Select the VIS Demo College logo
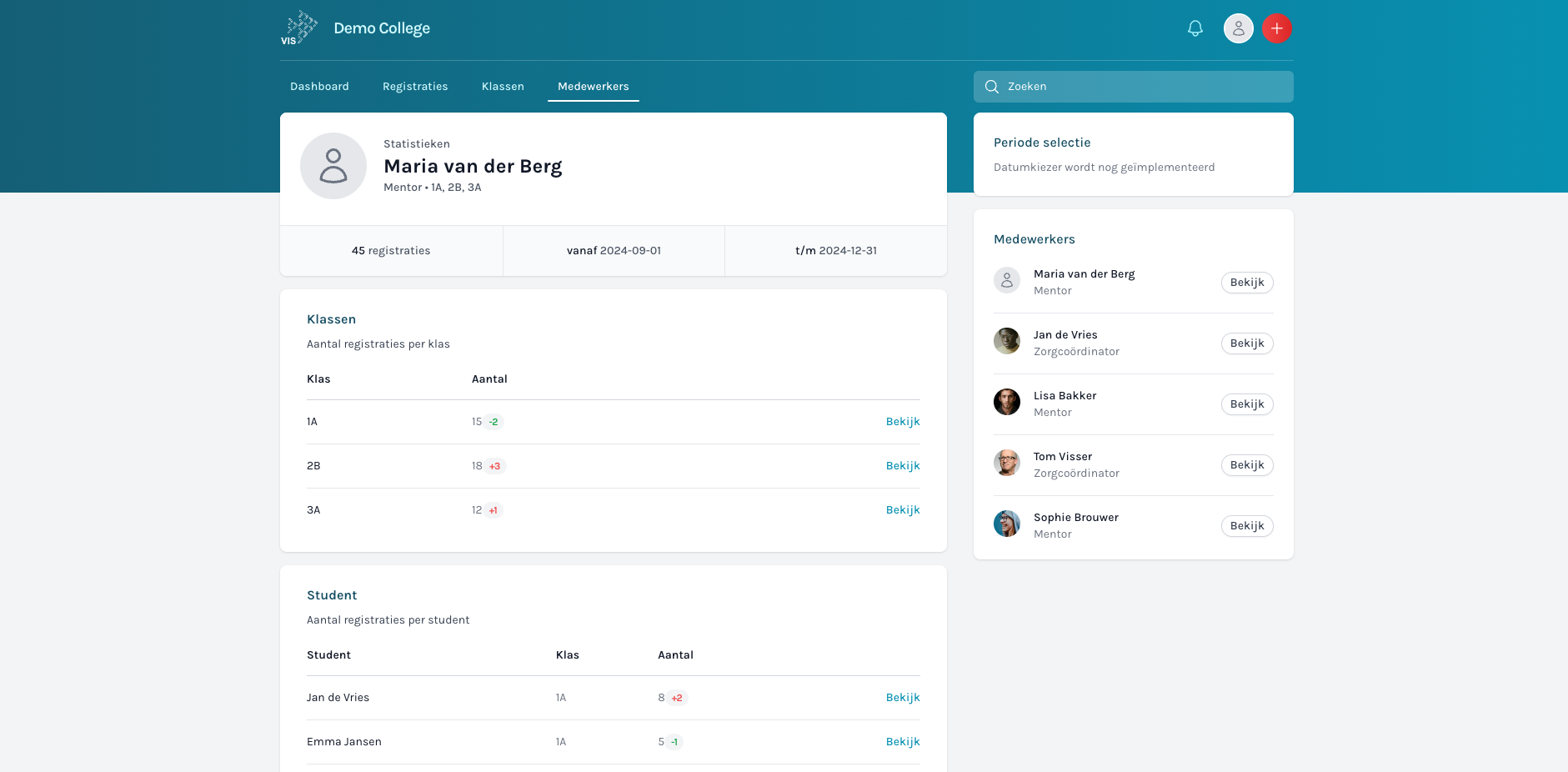 point(299,28)
